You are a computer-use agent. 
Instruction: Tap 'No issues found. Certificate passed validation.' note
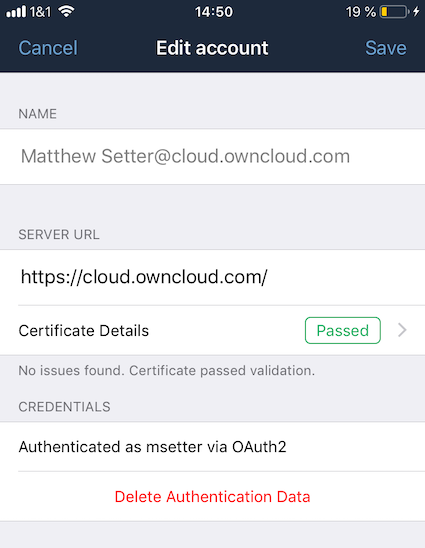pos(166,370)
